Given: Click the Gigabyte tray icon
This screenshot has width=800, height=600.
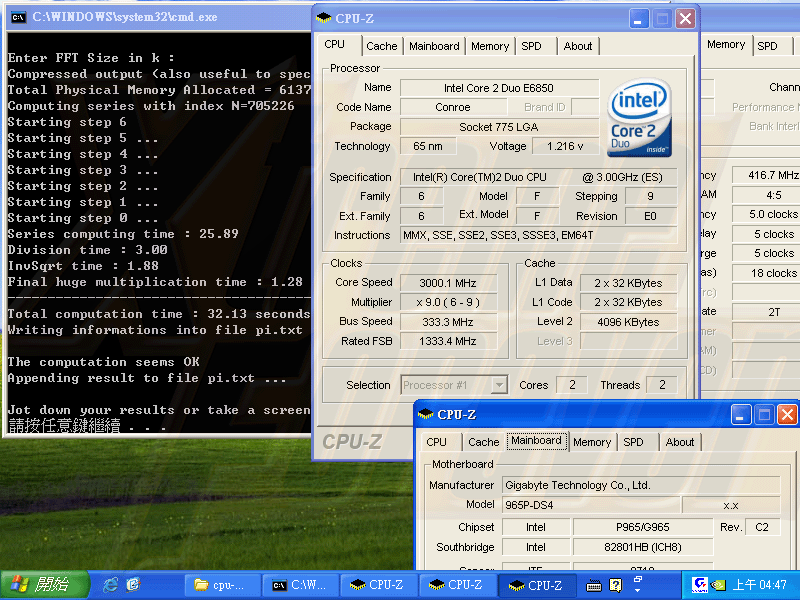Looking at the screenshot, I should point(702,584).
